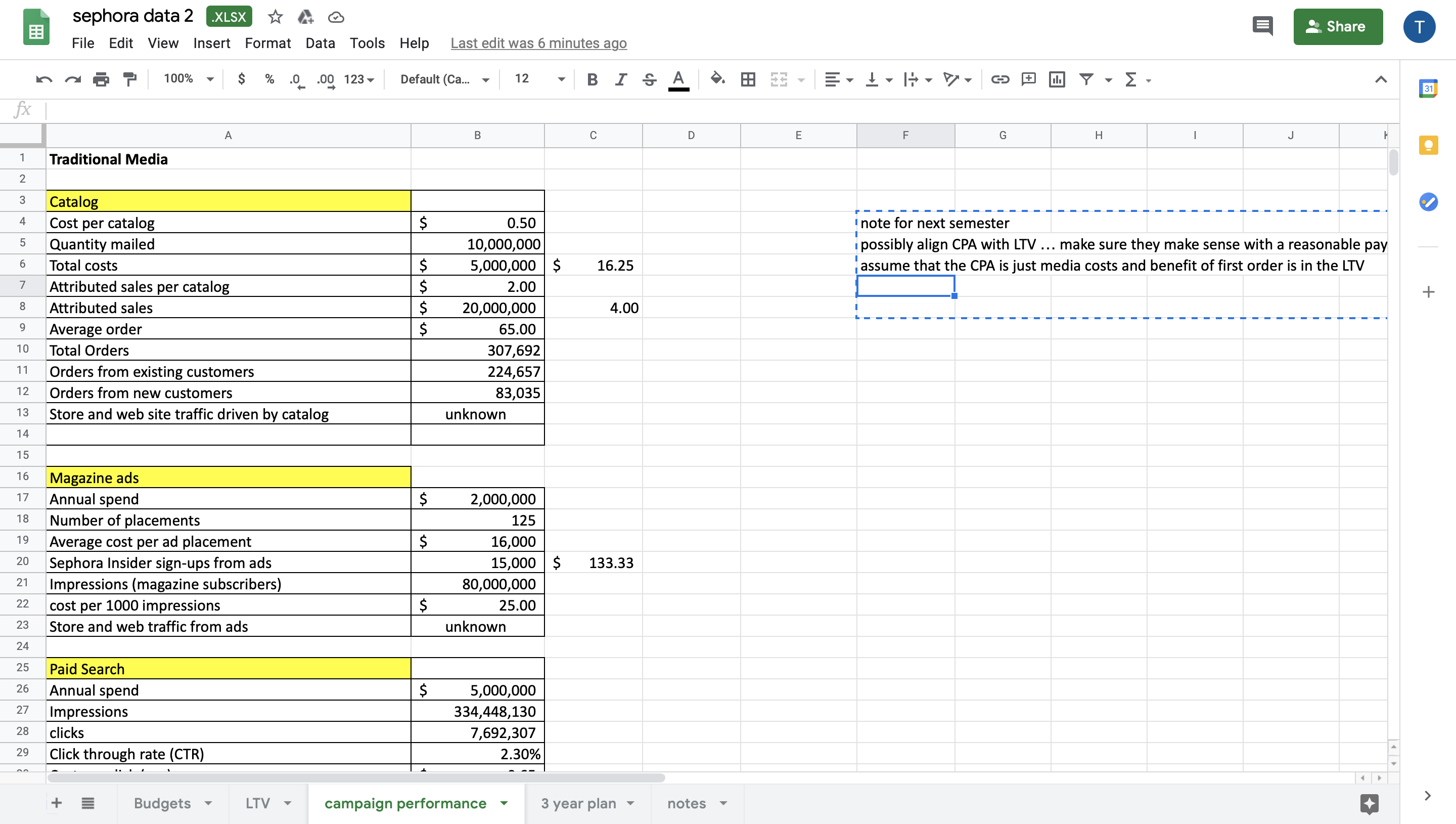Open the text color picker
1456x824 pixels.
(x=678, y=80)
